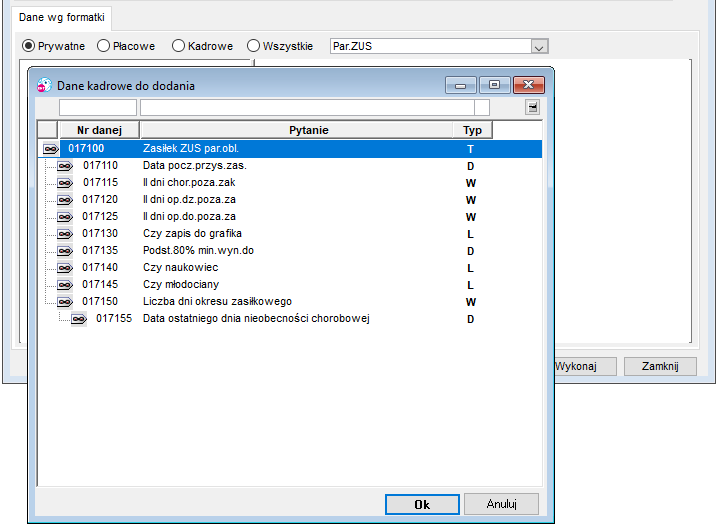Click the link icon of row 017155

(x=79, y=319)
